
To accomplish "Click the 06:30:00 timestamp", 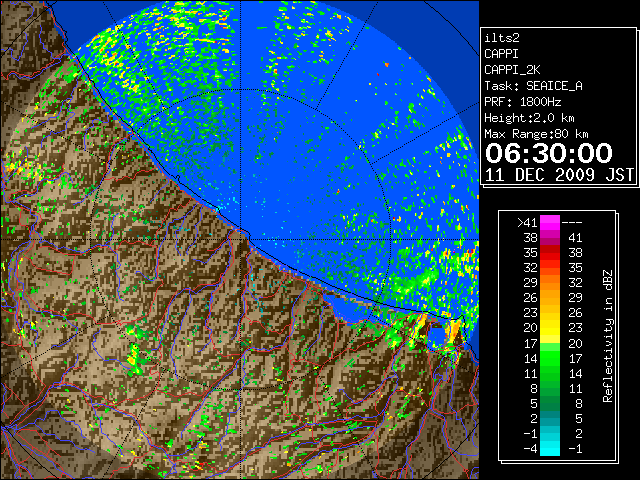I will (x=549, y=153).
